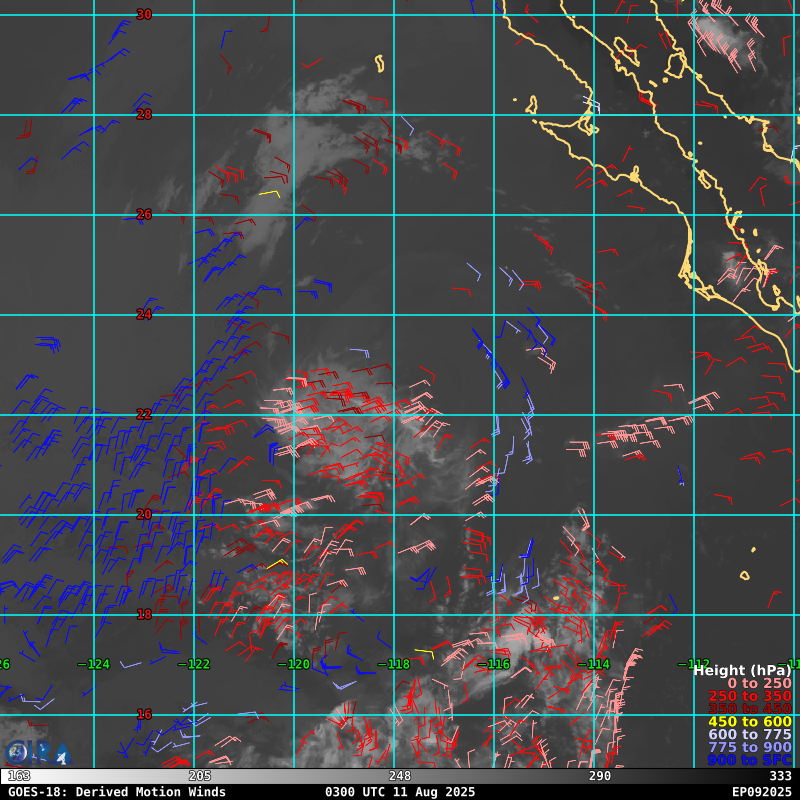Click the yellow '450 to 600' legend entry
The image size is (800, 800).
pos(750,721)
